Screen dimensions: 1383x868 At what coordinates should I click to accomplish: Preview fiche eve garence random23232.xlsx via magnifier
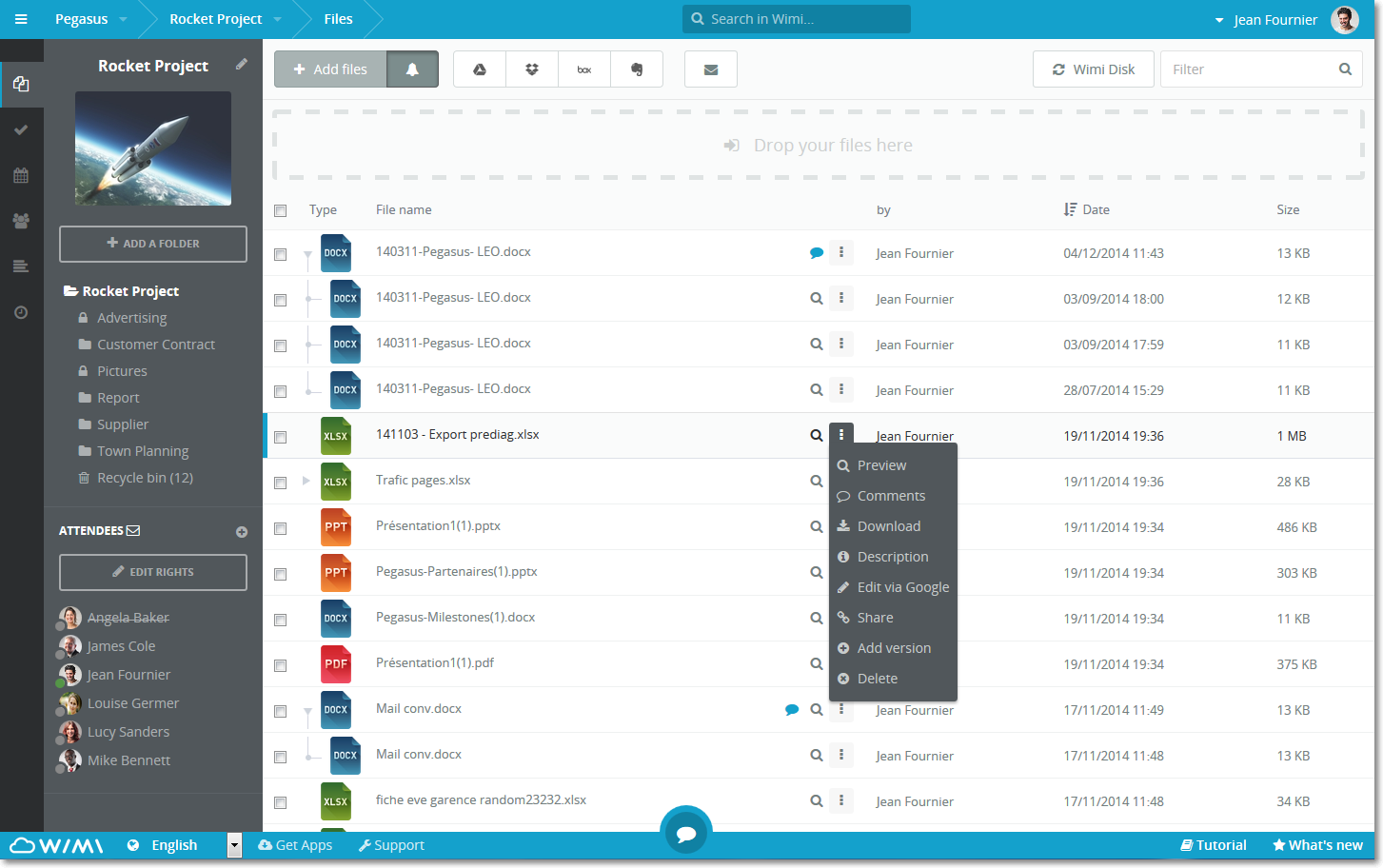point(817,801)
